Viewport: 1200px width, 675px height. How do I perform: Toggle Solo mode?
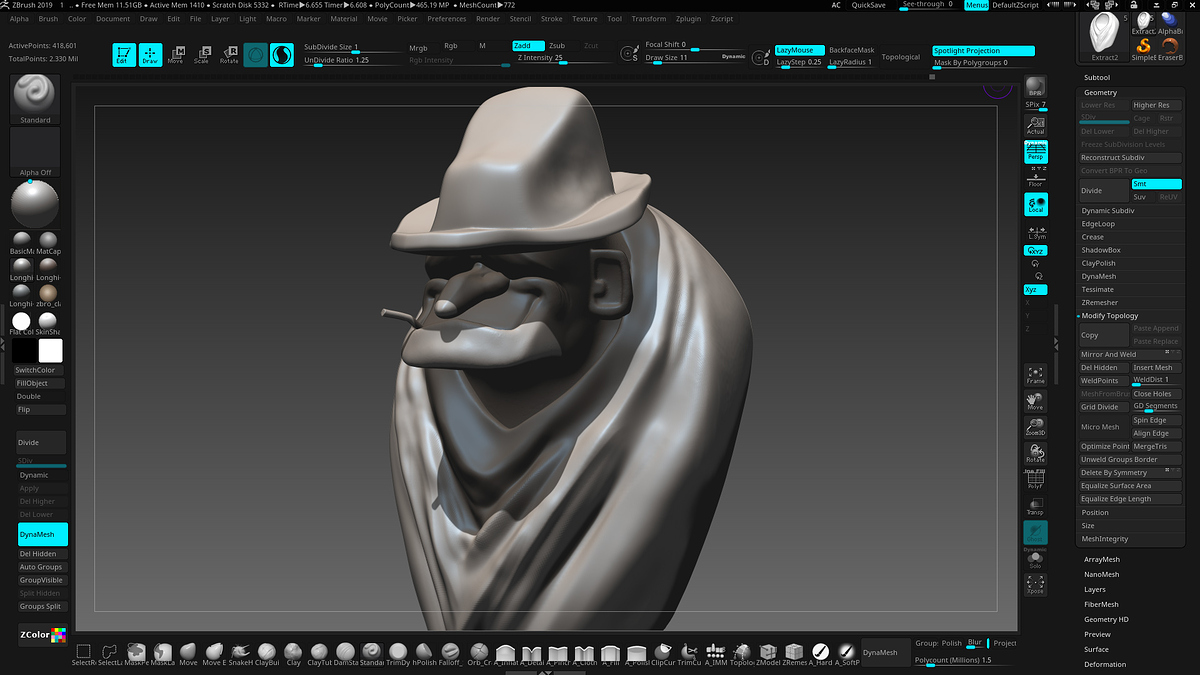tap(1035, 562)
